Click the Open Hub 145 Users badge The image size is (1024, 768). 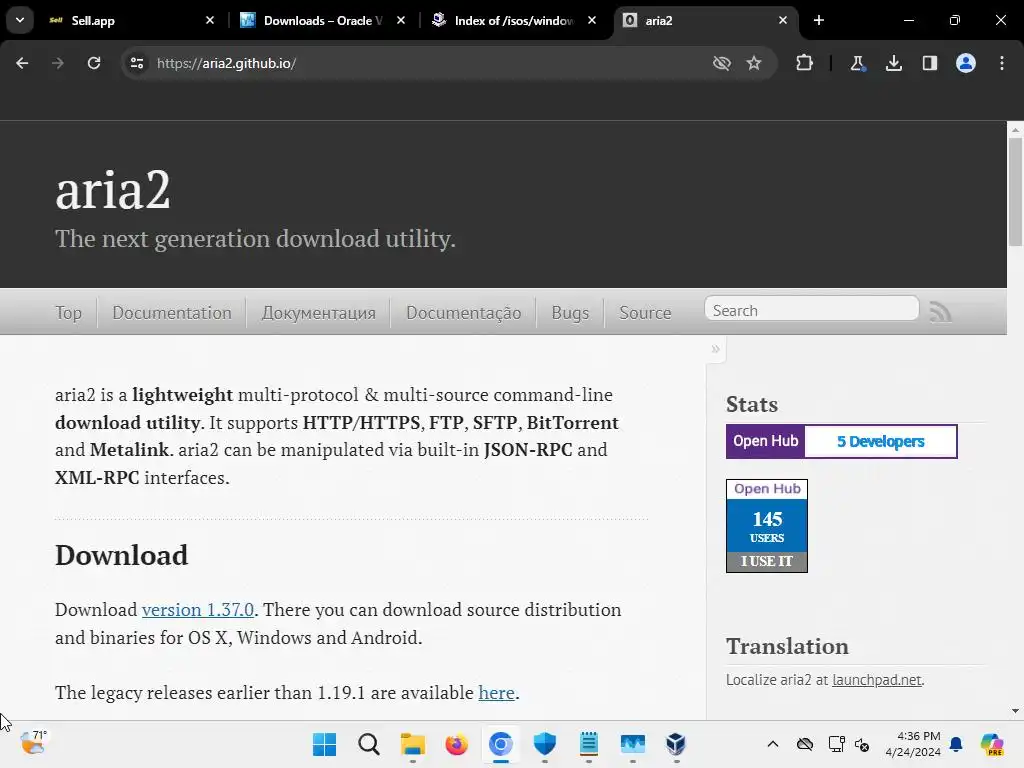pos(767,526)
